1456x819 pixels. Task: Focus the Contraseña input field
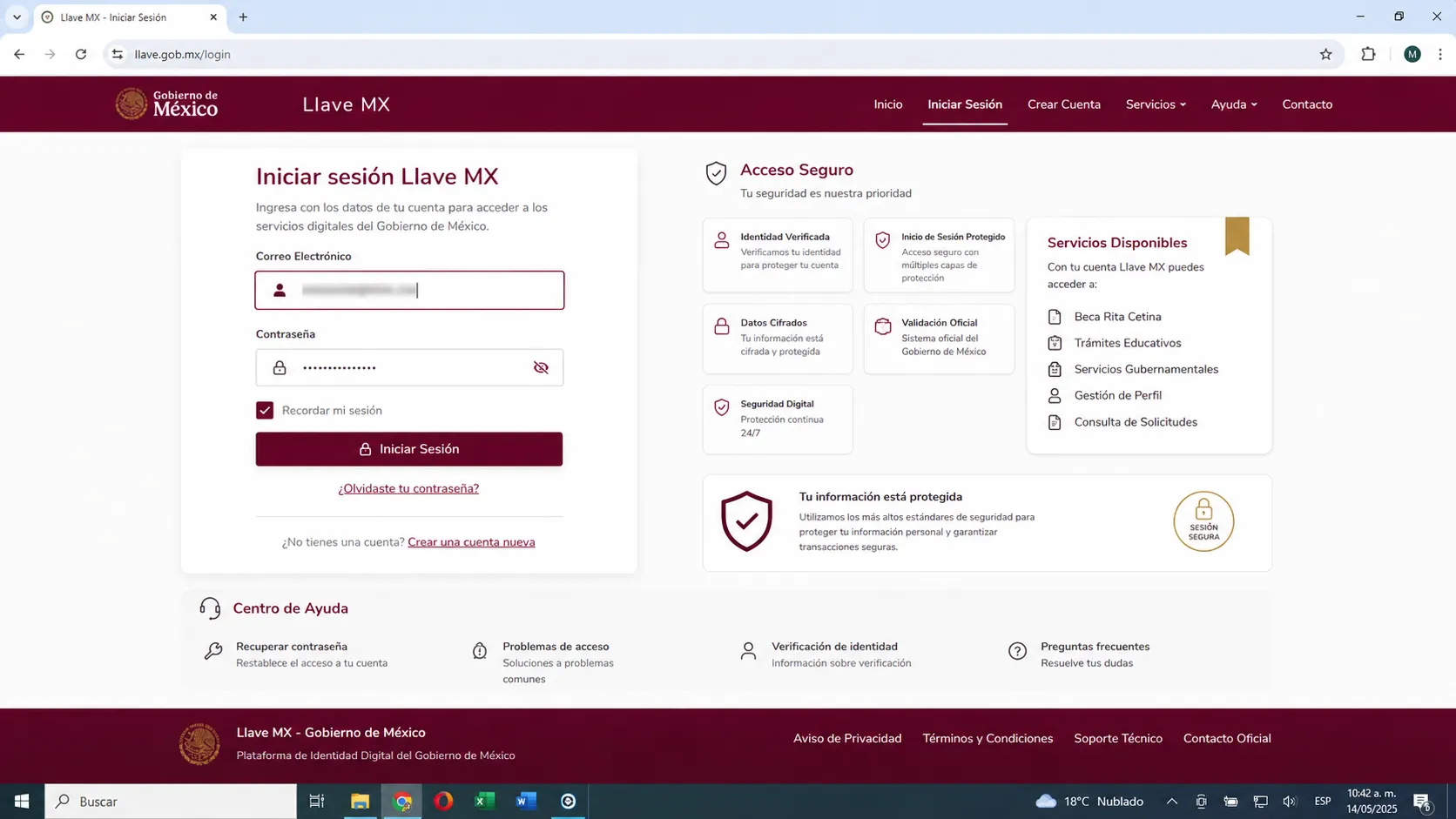(409, 368)
